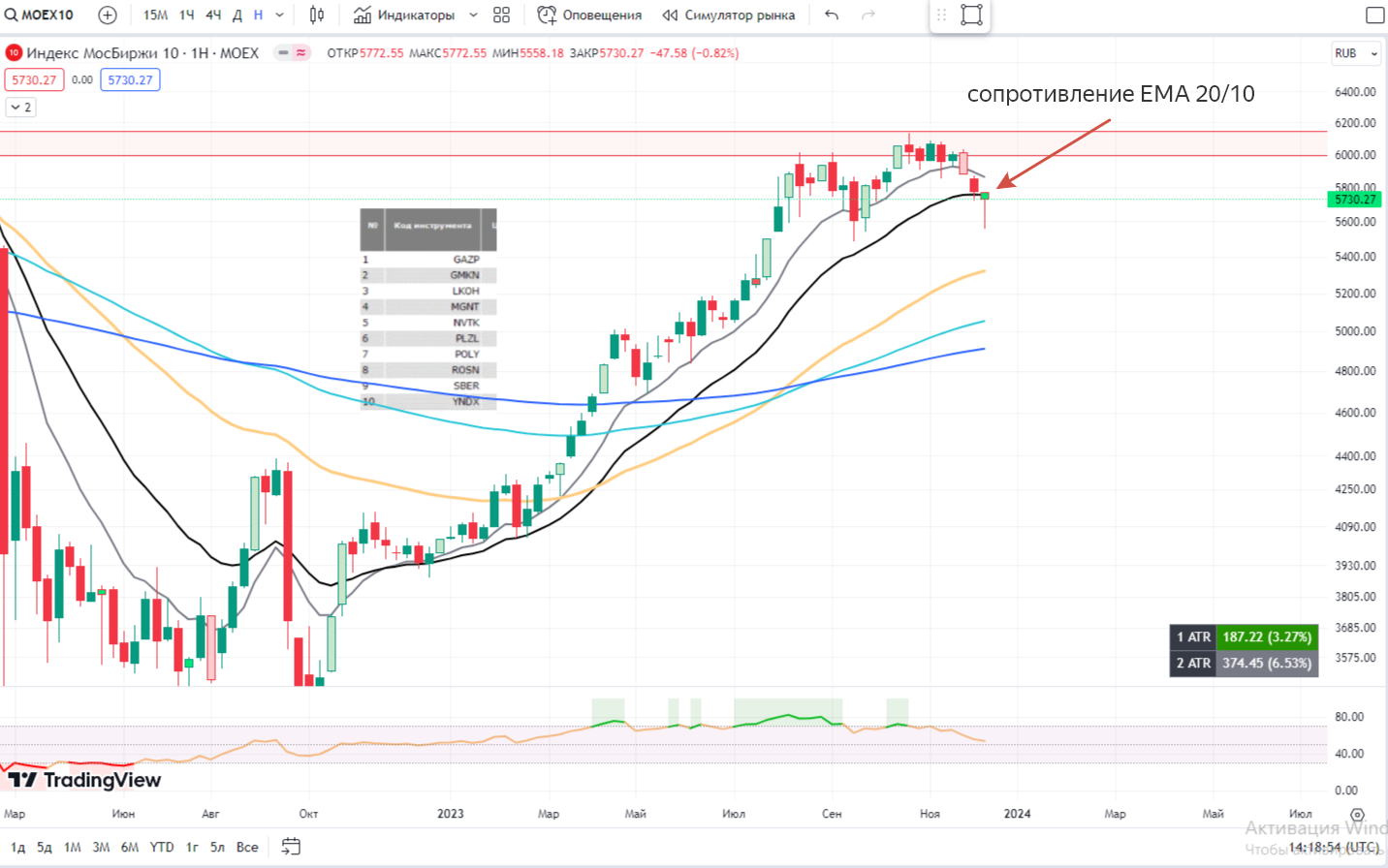Undo the last chart action
Screen dimensions: 1388x868
(832, 15)
